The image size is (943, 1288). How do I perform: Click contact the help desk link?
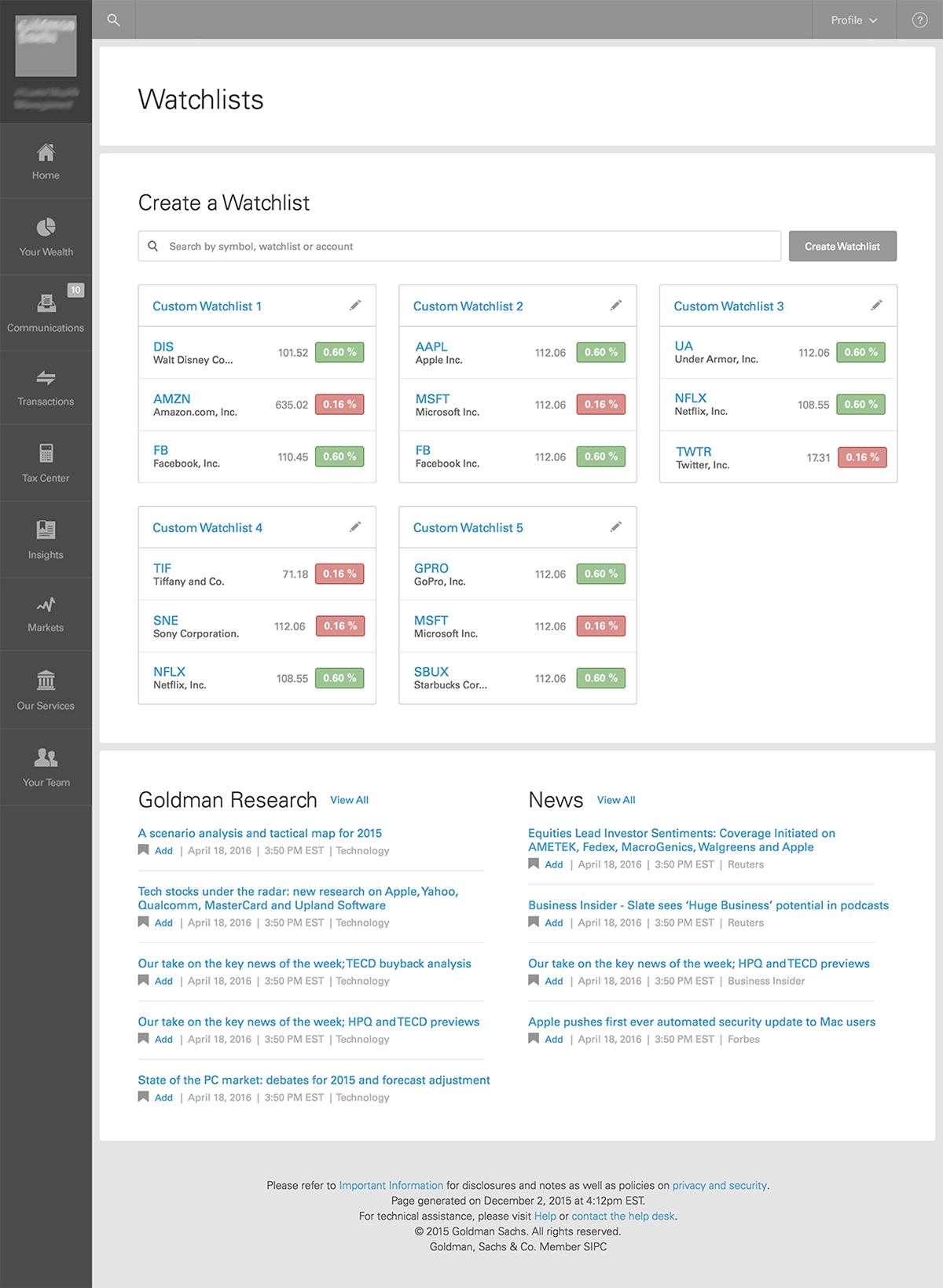coord(623,1216)
